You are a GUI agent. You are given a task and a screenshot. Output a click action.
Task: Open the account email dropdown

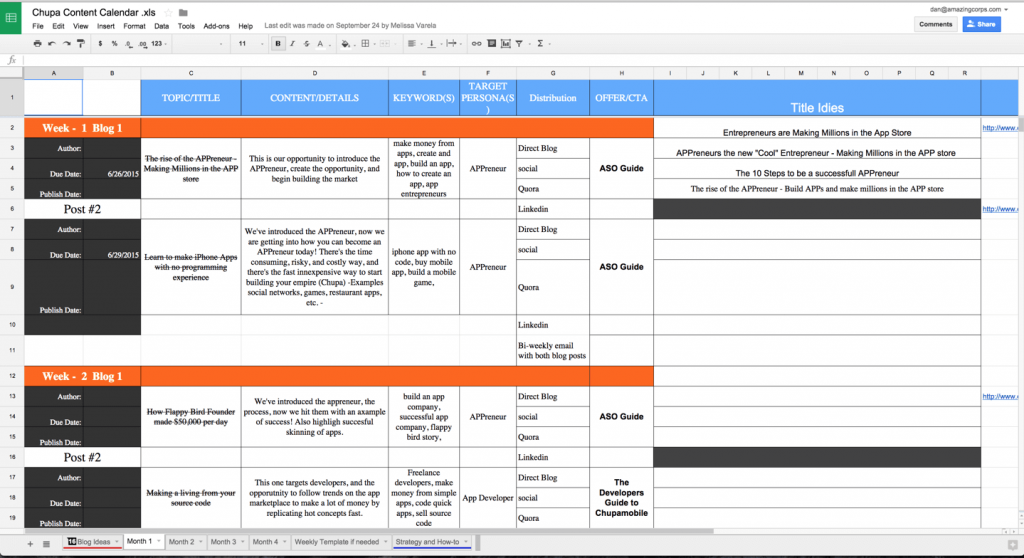[968, 9]
